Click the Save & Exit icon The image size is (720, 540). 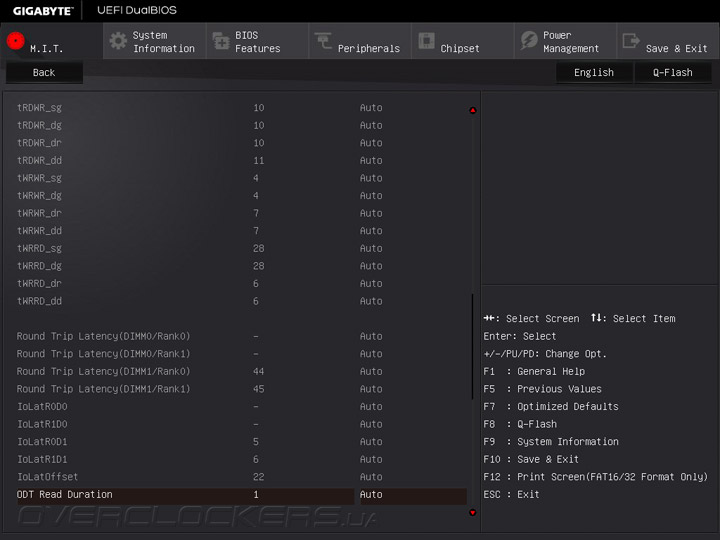point(631,41)
